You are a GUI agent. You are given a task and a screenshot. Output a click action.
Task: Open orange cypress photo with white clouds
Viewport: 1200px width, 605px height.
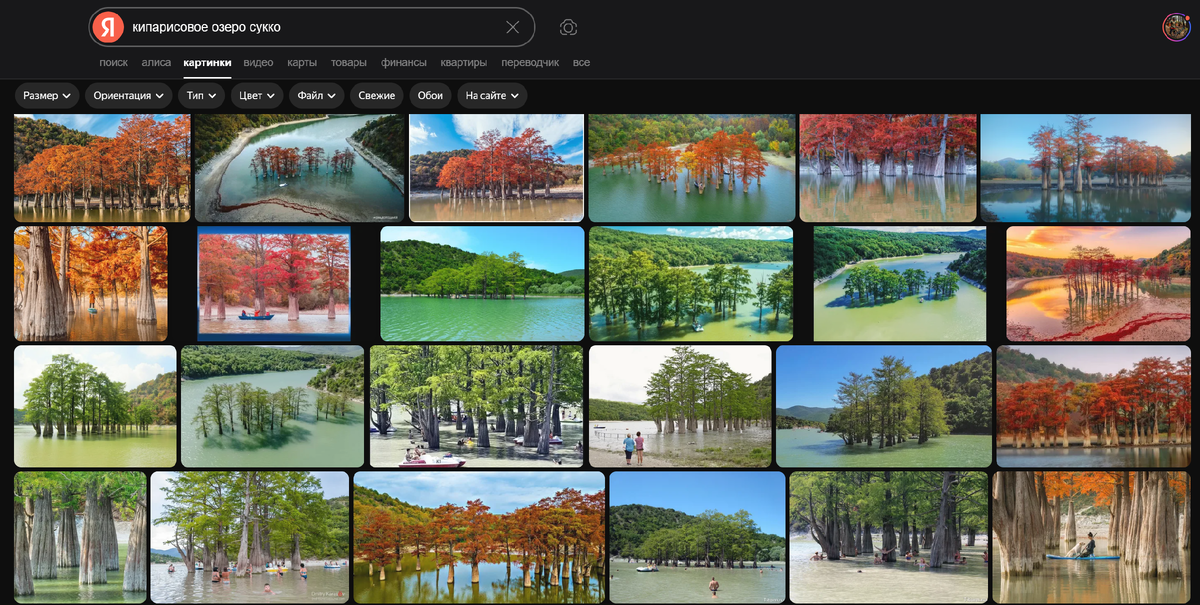coord(496,168)
